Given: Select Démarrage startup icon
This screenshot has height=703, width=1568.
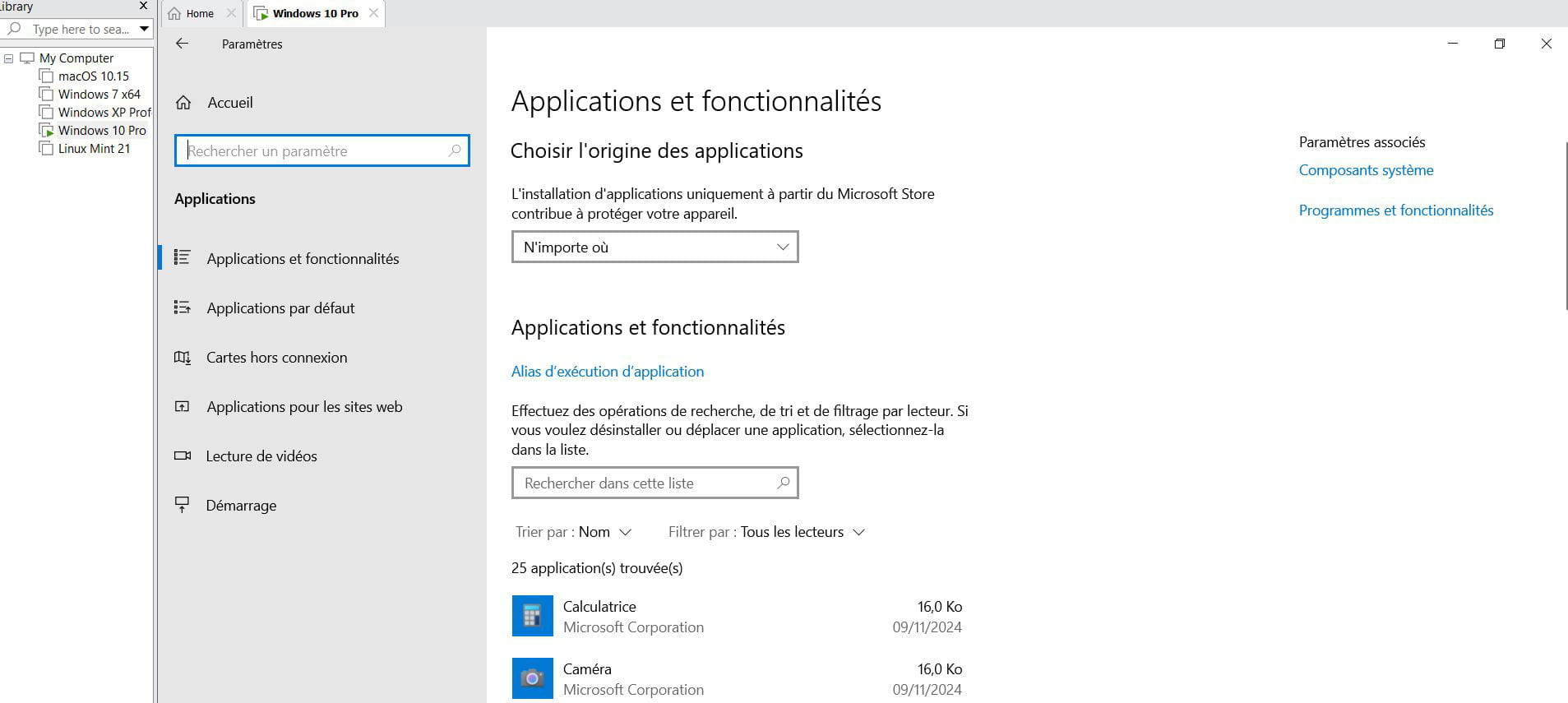Looking at the screenshot, I should click(x=183, y=505).
